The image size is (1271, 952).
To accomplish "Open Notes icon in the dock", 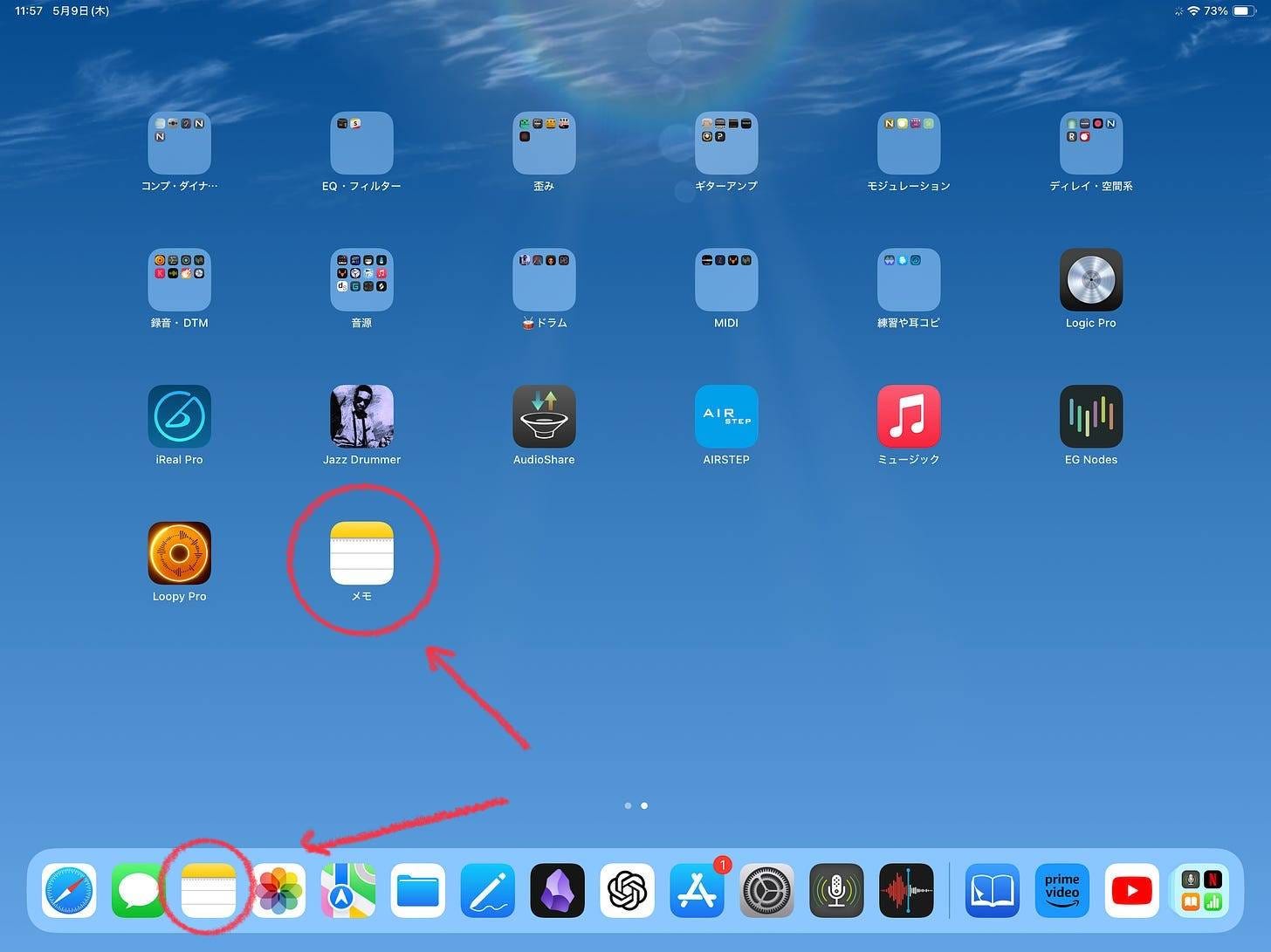I will click(209, 891).
